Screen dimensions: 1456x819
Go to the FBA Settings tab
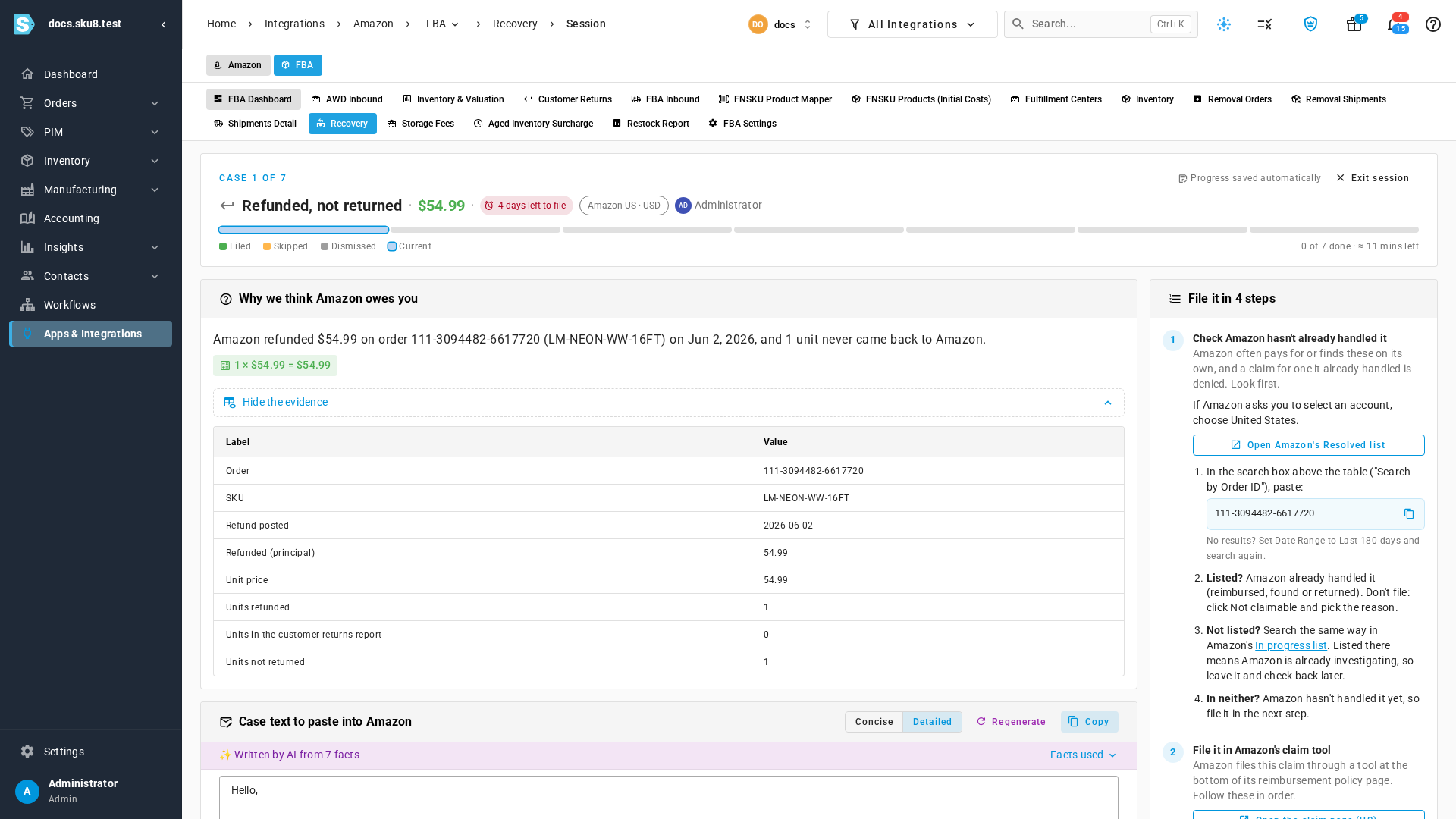[x=742, y=124]
